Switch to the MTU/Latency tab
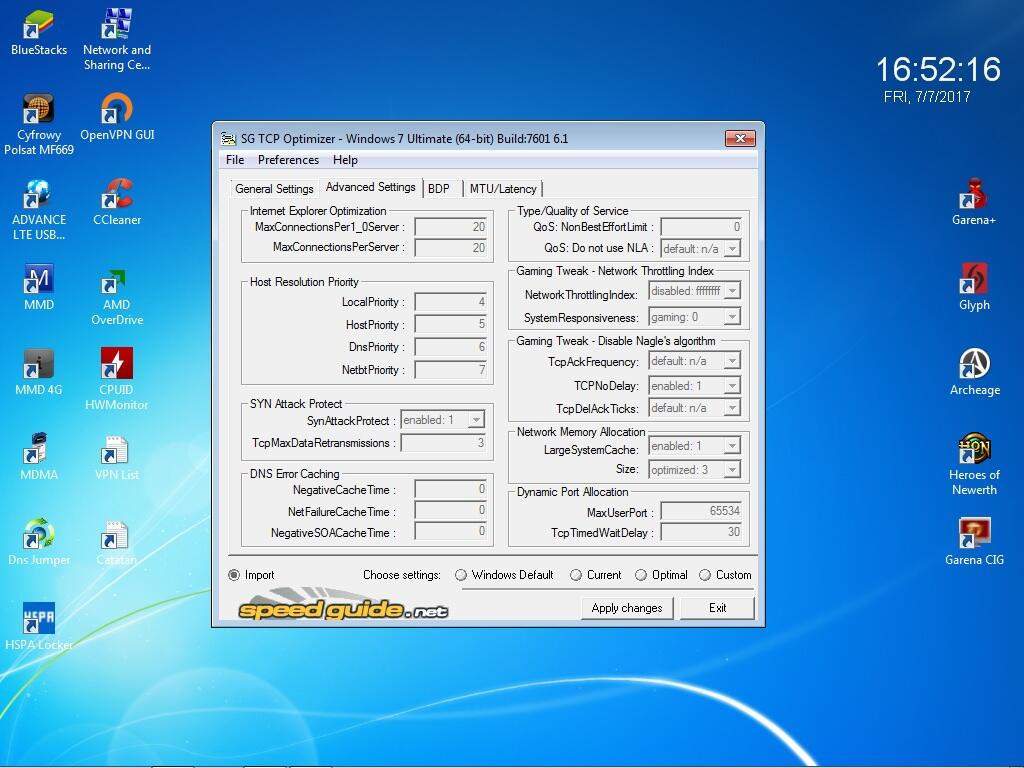 pyautogui.click(x=503, y=188)
